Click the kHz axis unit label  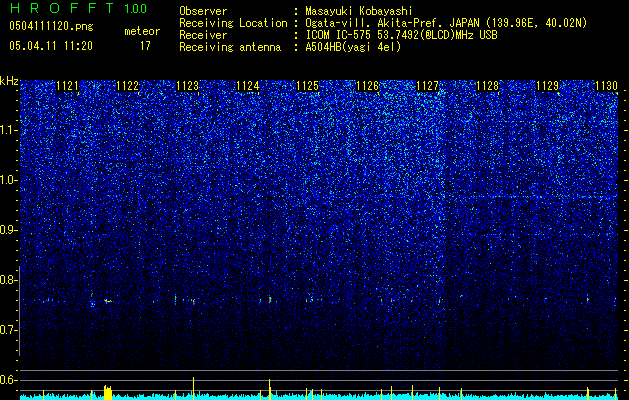coord(9,81)
